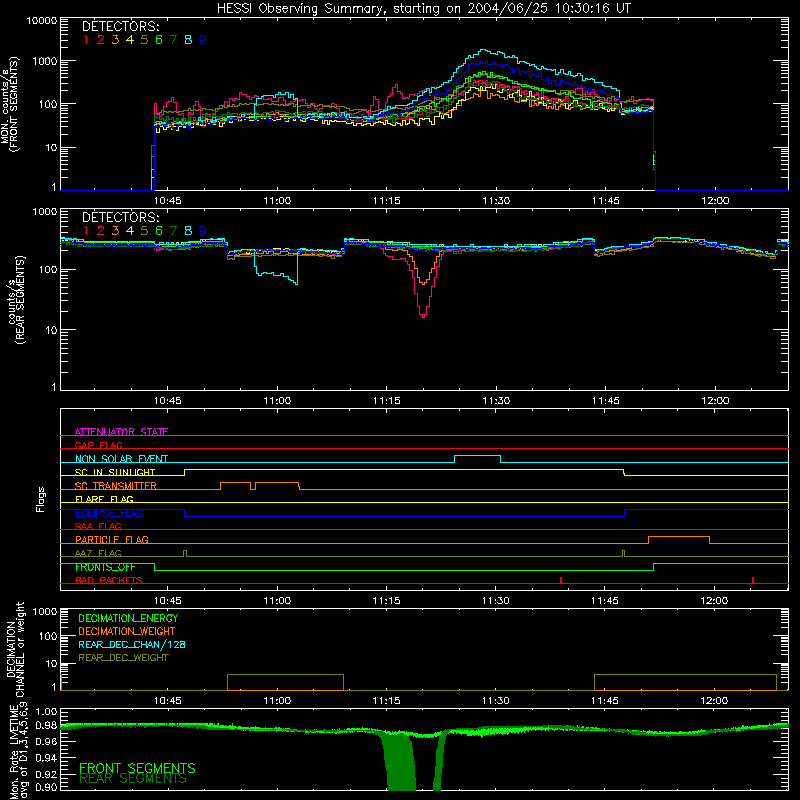Click detector number 8 in the front segments legend

point(188,40)
